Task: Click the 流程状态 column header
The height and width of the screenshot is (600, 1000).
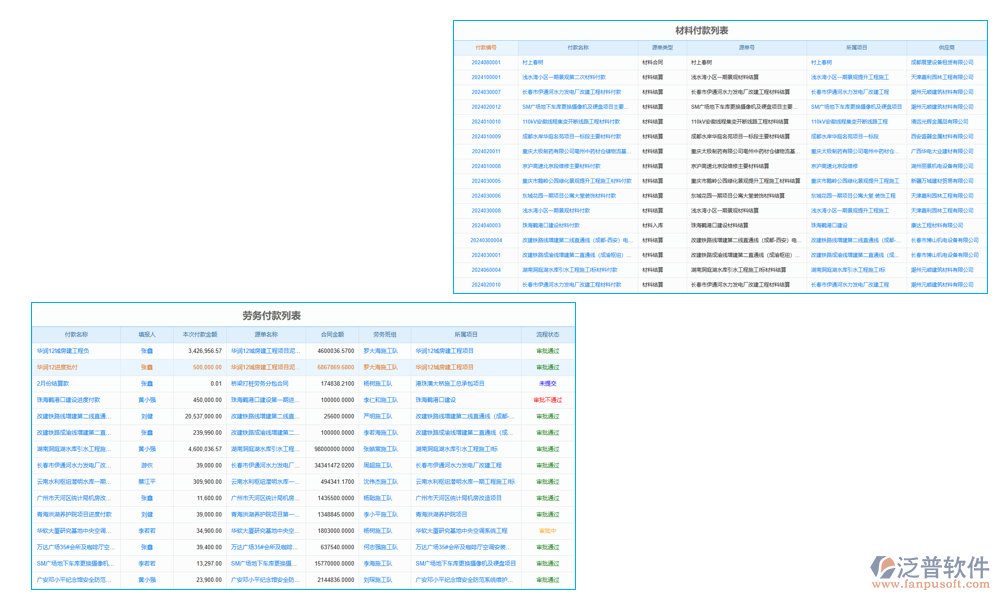Action: coord(548,335)
